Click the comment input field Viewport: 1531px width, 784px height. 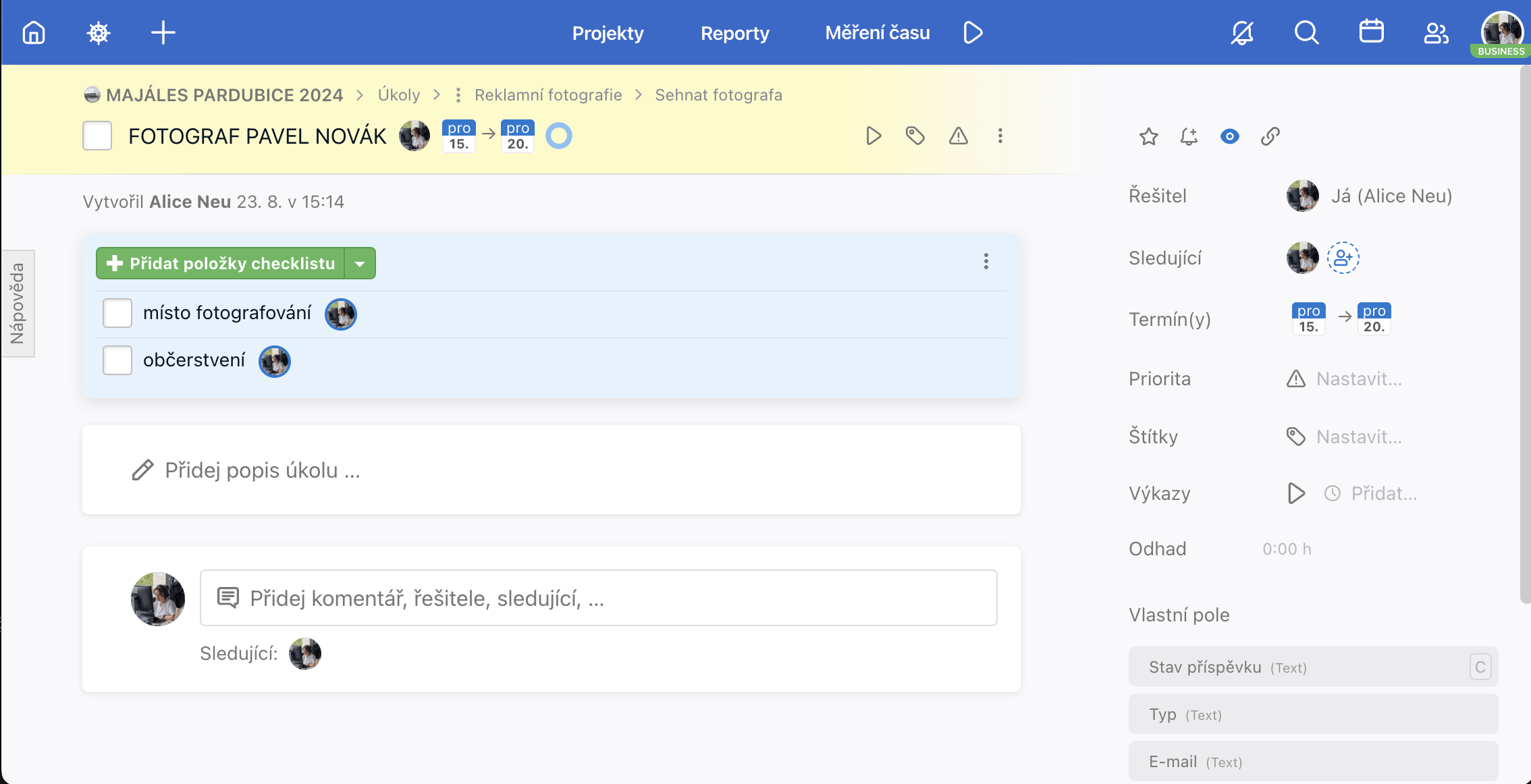[x=598, y=598]
